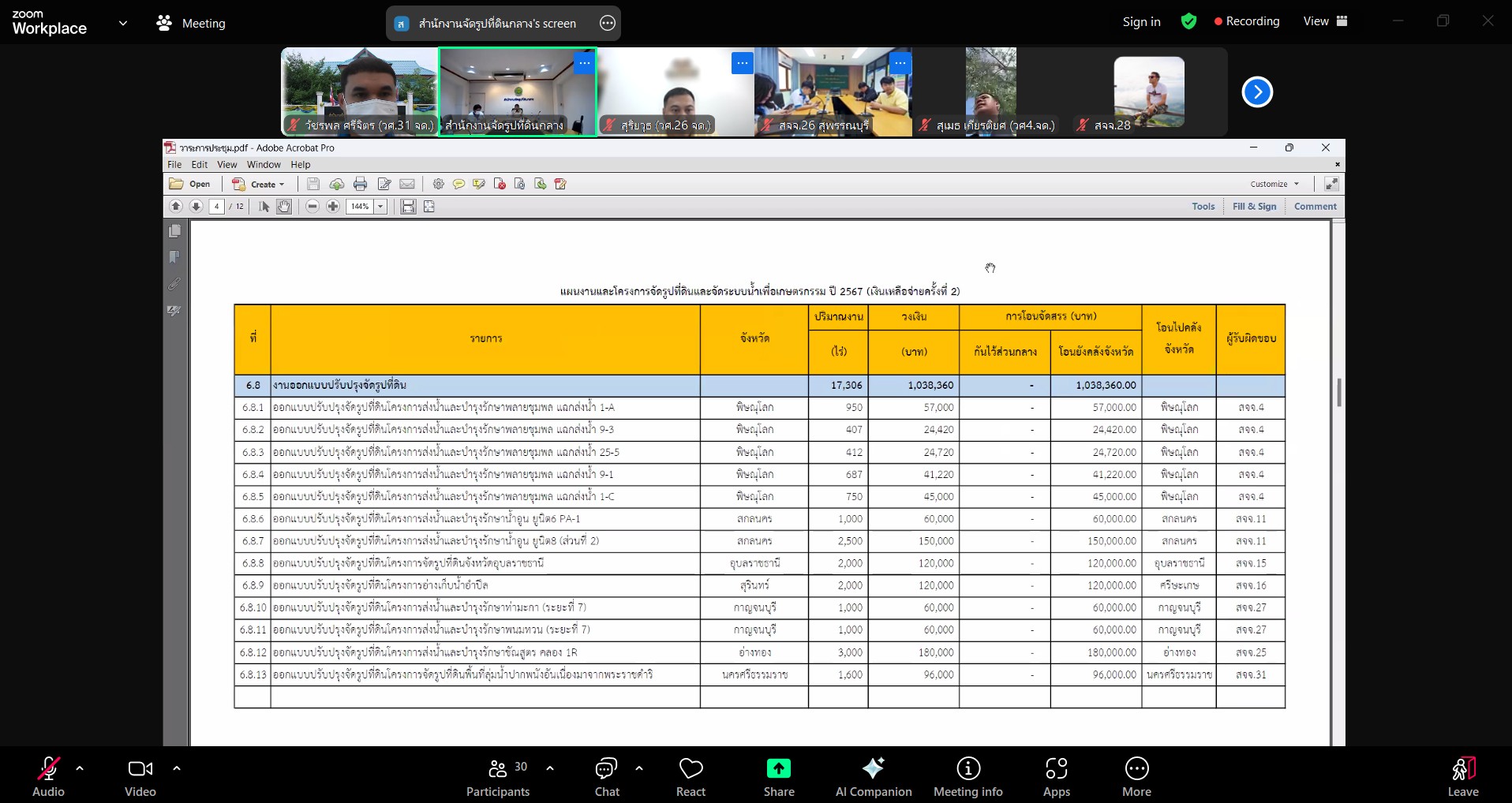
Task: Open the gear settings icon in toolbar
Action: (x=439, y=184)
